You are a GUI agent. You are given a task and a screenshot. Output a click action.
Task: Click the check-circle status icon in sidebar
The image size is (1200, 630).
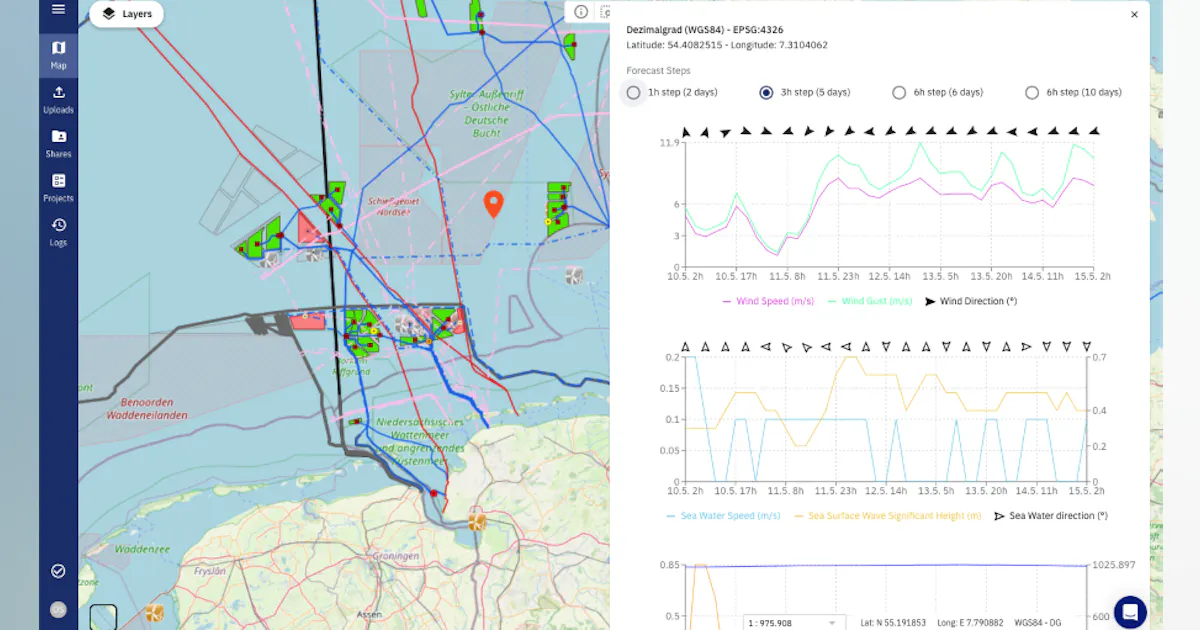[58, 571]
